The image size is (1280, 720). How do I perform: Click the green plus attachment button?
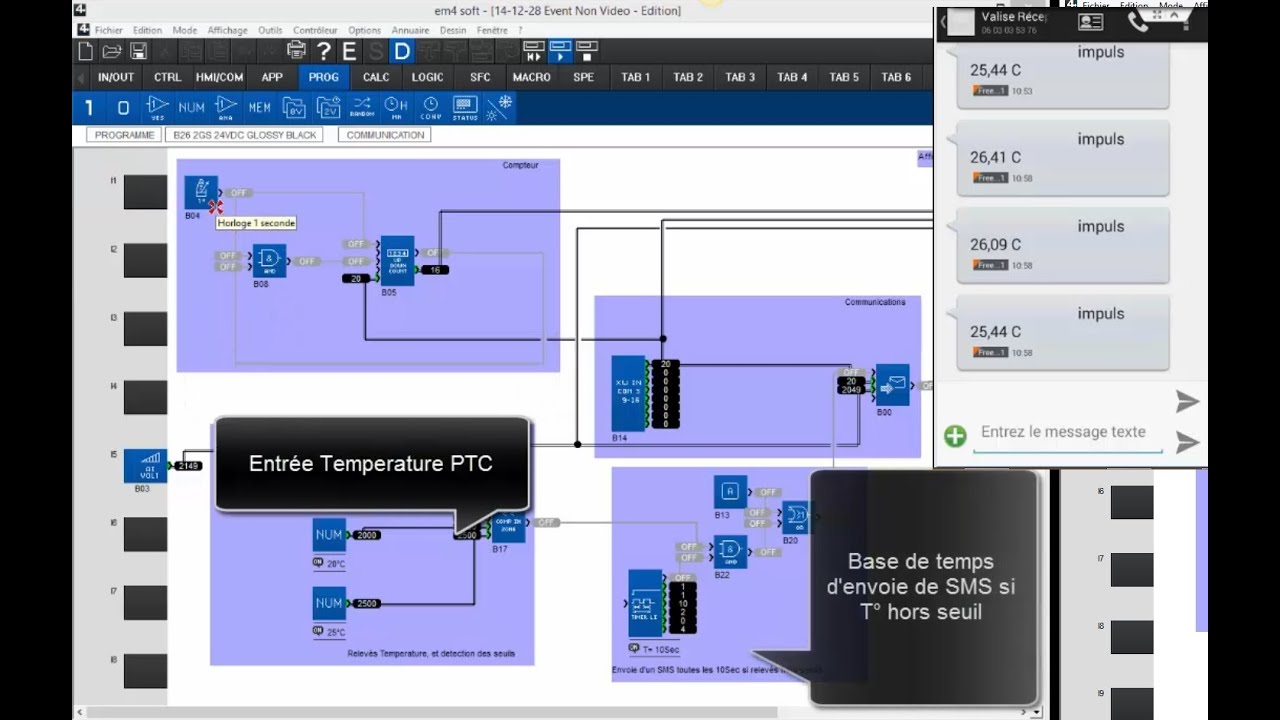[955, 436]
